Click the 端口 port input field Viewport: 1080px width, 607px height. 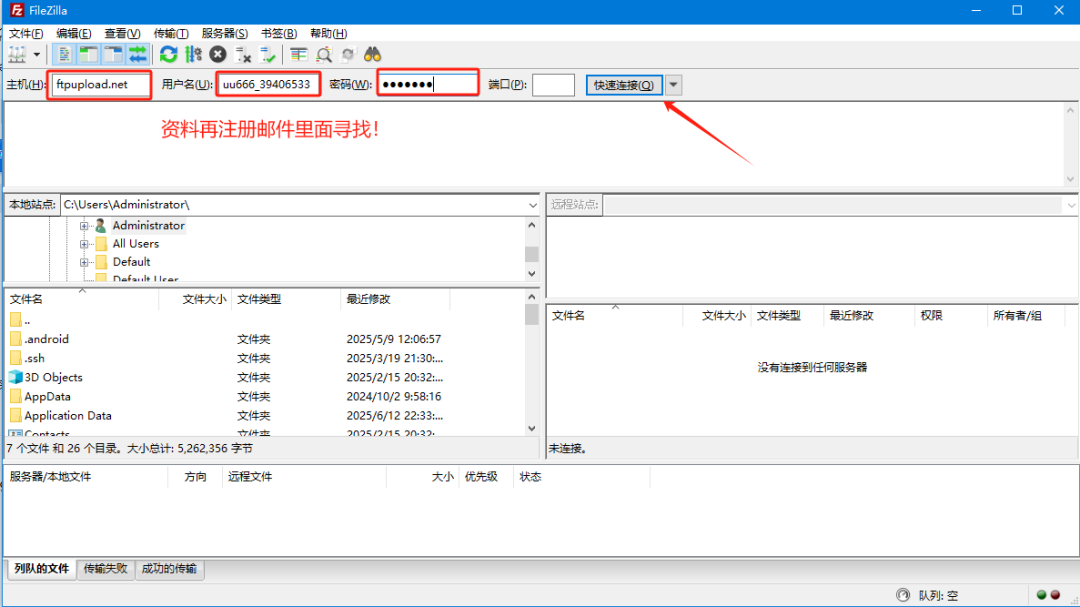click(553, 85)
